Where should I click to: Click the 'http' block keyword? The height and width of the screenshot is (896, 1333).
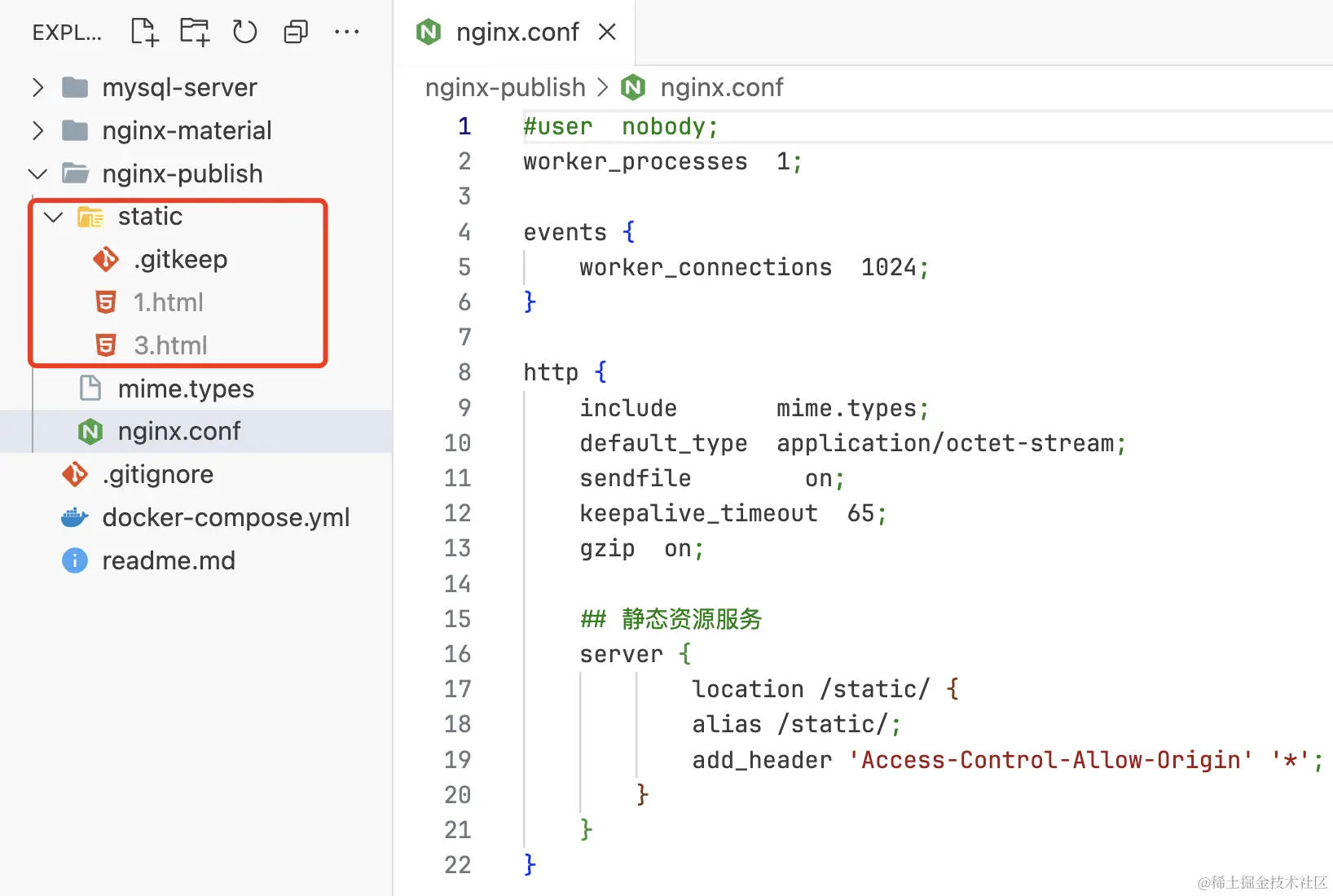point(551,372)
